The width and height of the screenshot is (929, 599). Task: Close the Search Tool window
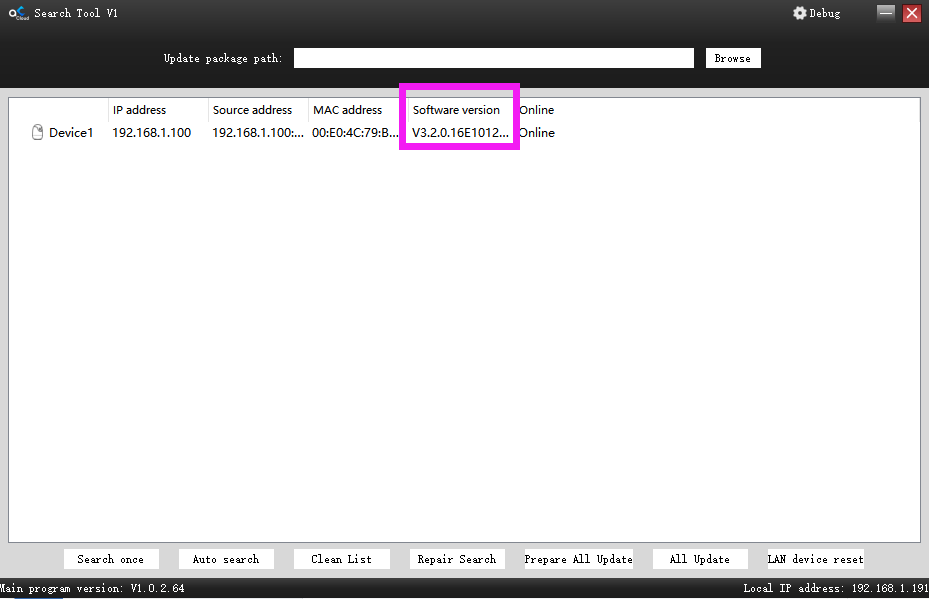912,13
